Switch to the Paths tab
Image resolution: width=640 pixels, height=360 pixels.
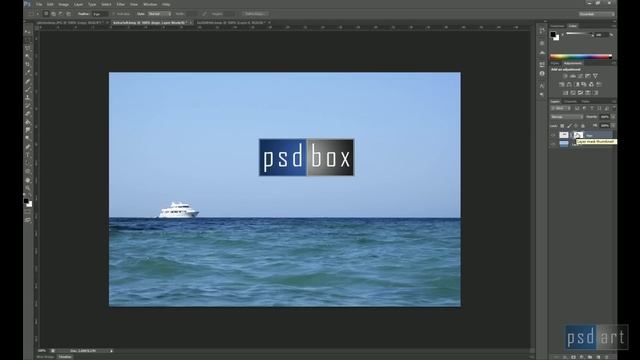[585, 101]
